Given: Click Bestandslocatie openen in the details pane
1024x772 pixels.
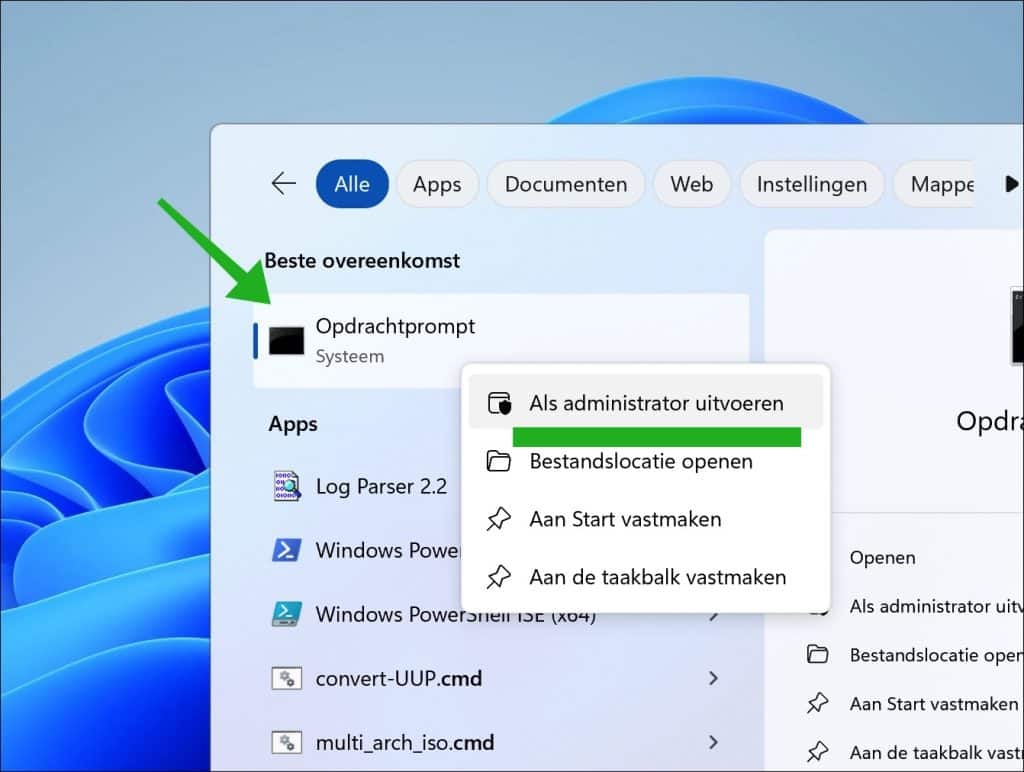Looking at the screenshot, I should 936,655.
